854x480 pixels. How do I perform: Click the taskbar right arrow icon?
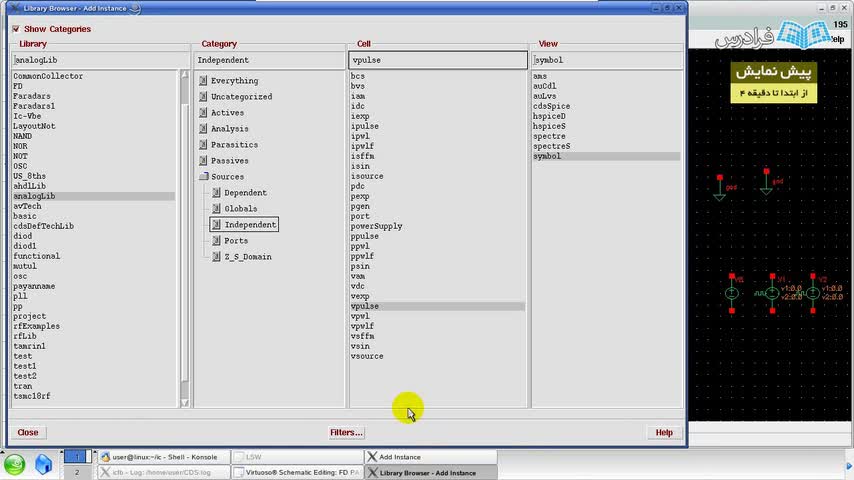click(x=849, y=466)
